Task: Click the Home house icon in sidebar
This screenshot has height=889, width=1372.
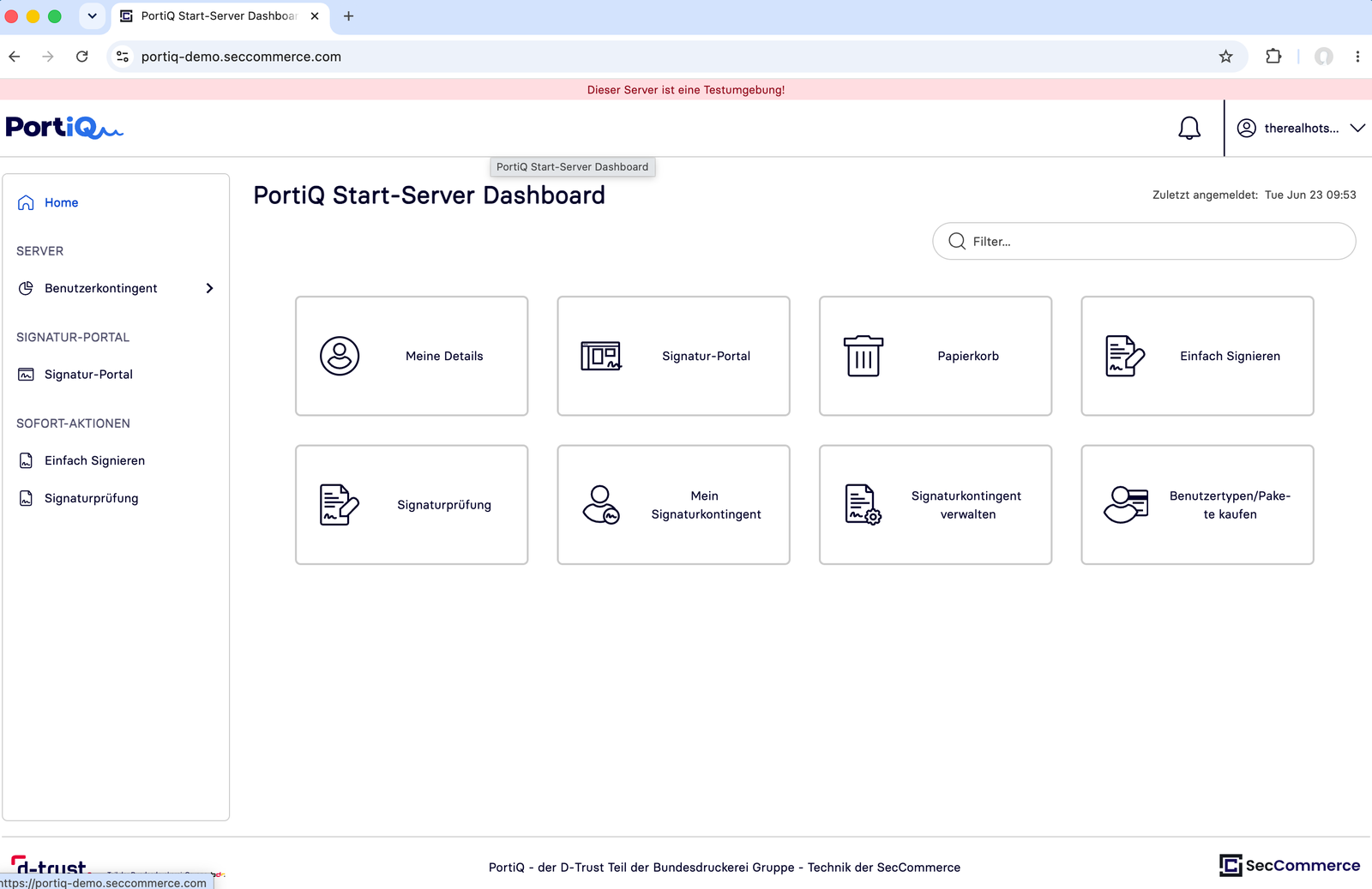Action: click(x=26, y=202)
